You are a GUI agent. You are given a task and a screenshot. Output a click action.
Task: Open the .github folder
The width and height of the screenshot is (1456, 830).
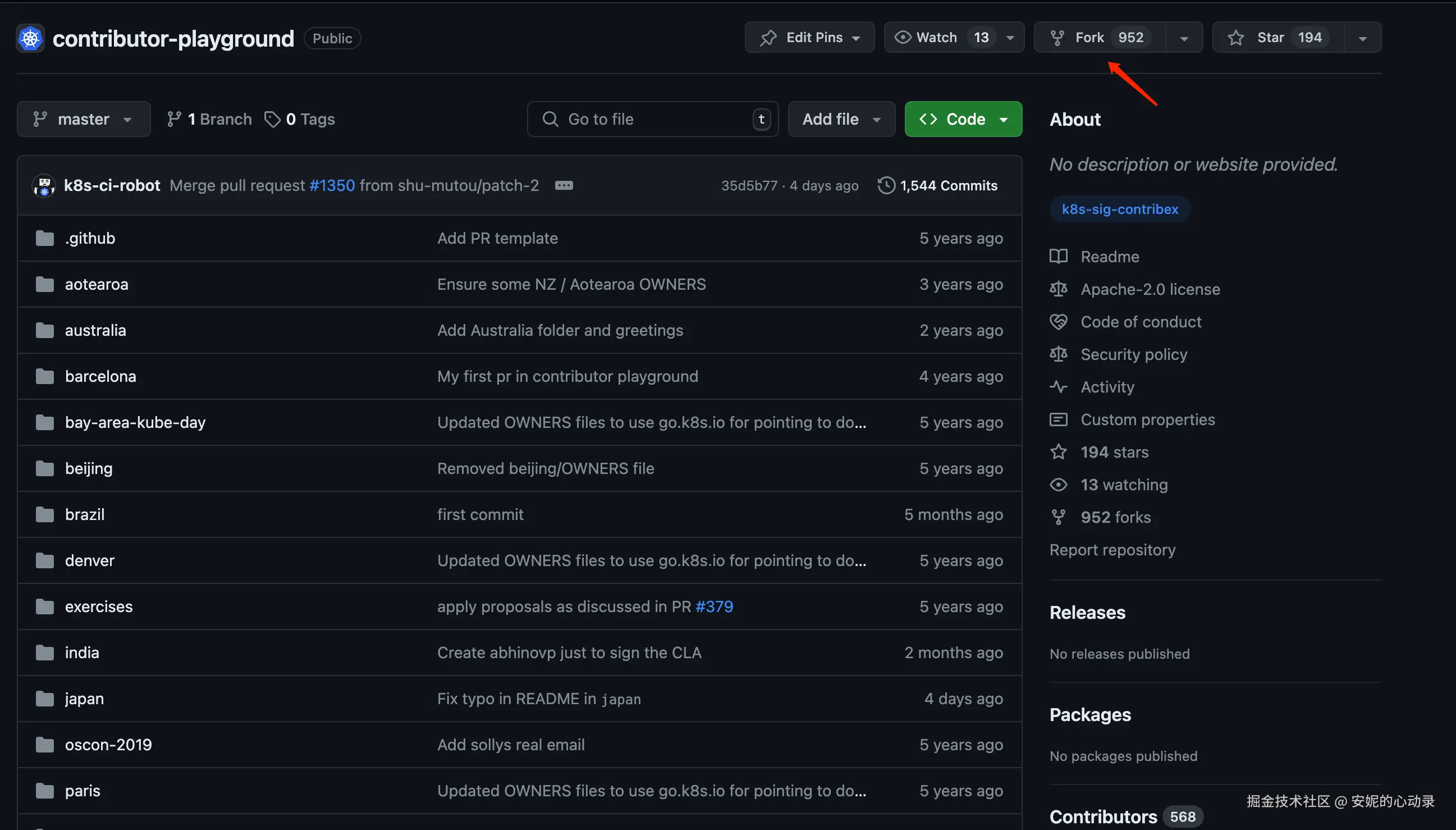pos(90,238)
